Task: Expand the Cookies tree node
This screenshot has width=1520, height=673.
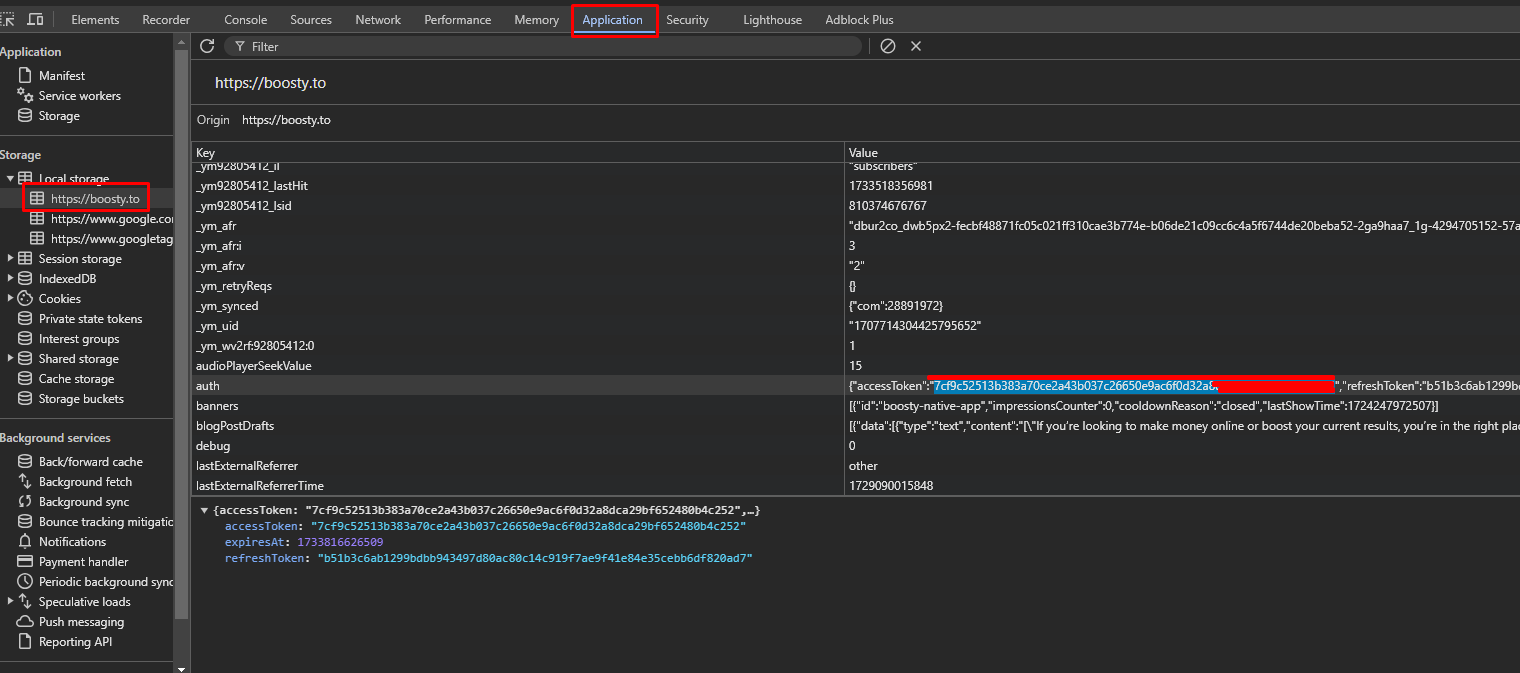Action: coord(11,299)
